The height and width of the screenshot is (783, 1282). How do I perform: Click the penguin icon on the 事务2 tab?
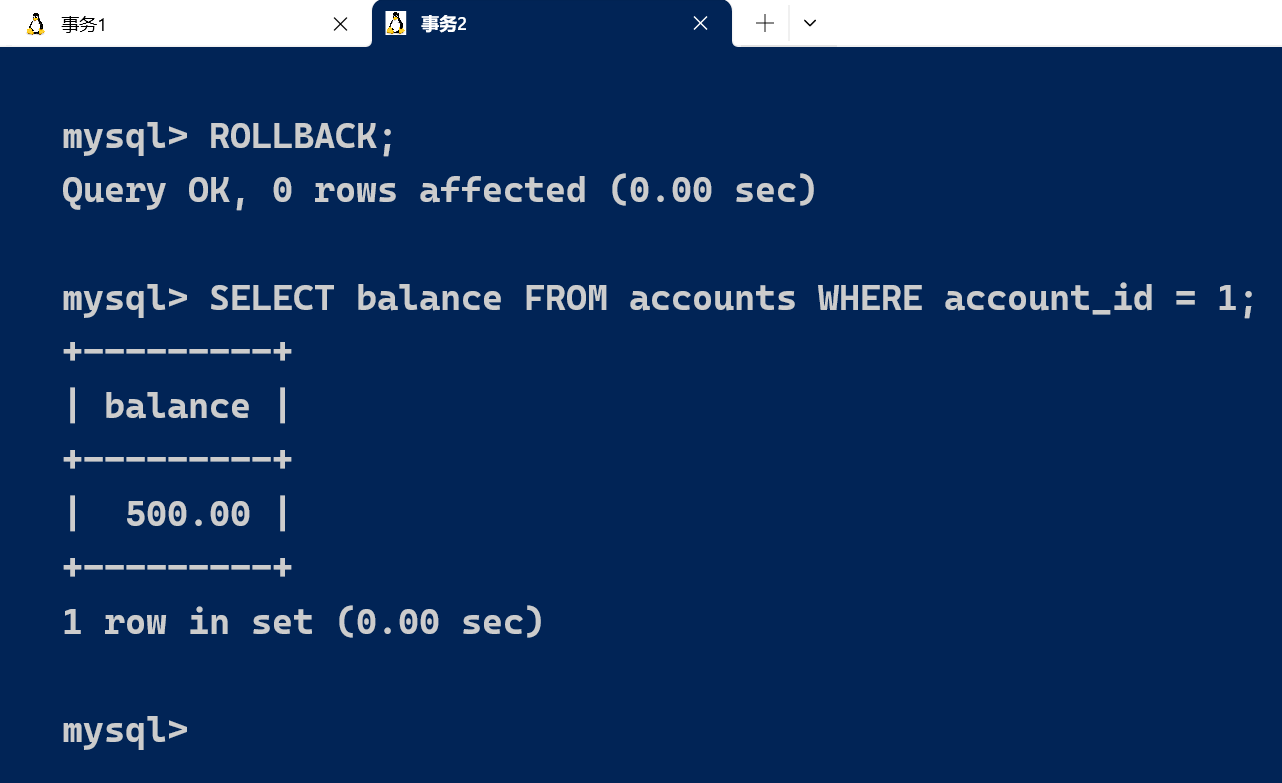pyautogui.click(x=396, y=24)
